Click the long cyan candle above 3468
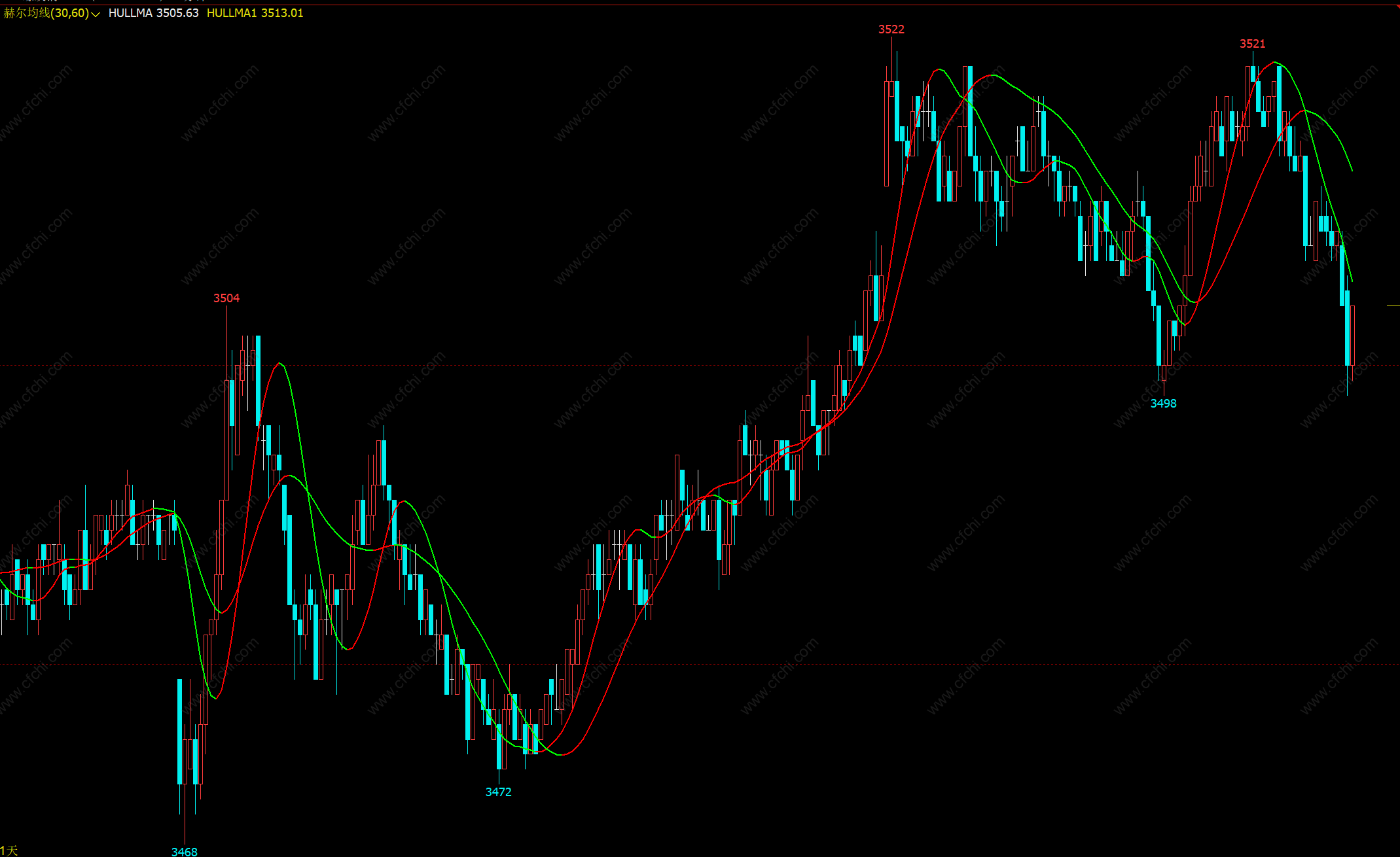 click(180, 733)
